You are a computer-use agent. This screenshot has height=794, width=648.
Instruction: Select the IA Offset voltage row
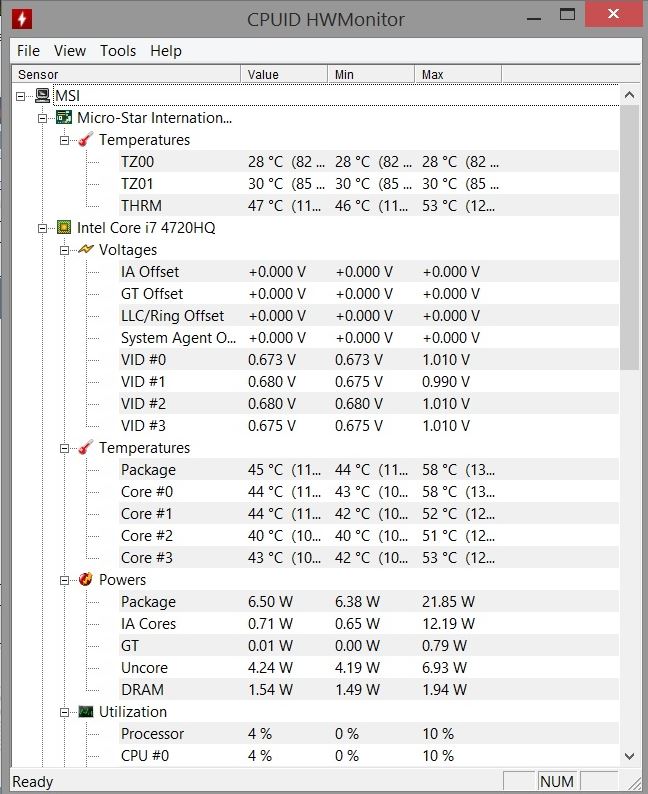pos(368,271)
